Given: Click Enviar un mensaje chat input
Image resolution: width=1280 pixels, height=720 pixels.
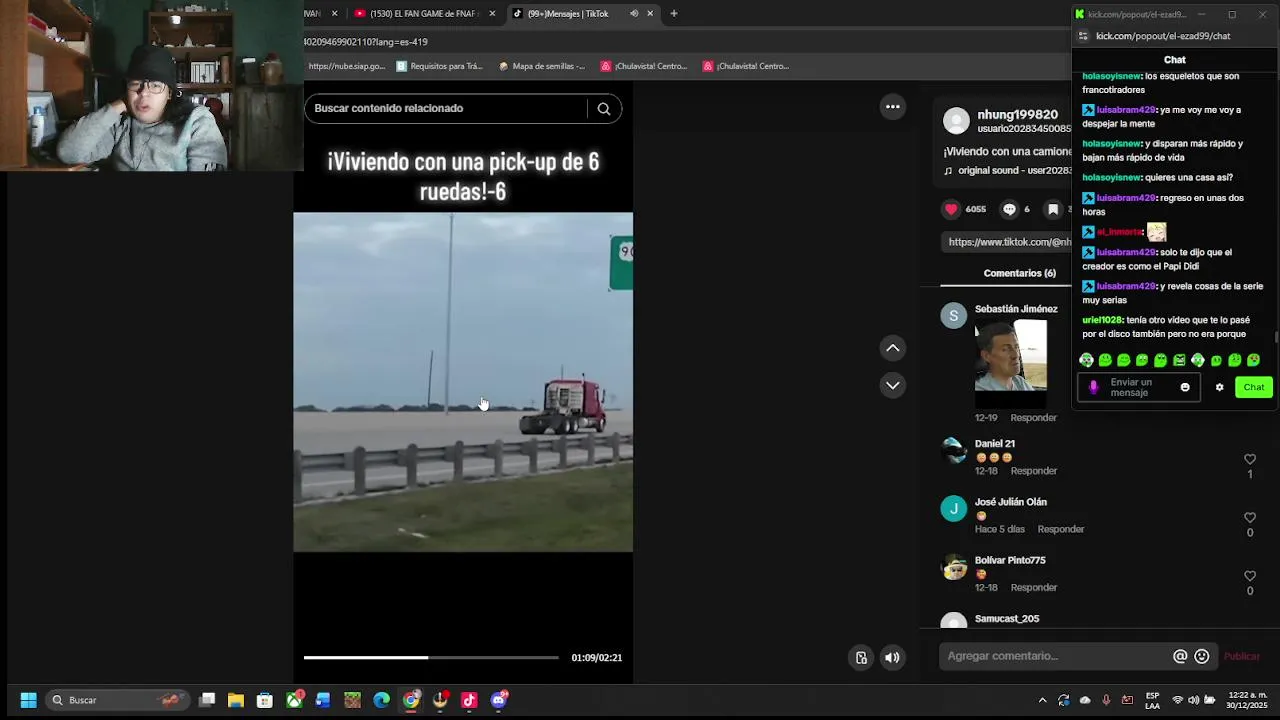Looking at the screenshot, I should pyautogui.click(x=1140, y=388).
